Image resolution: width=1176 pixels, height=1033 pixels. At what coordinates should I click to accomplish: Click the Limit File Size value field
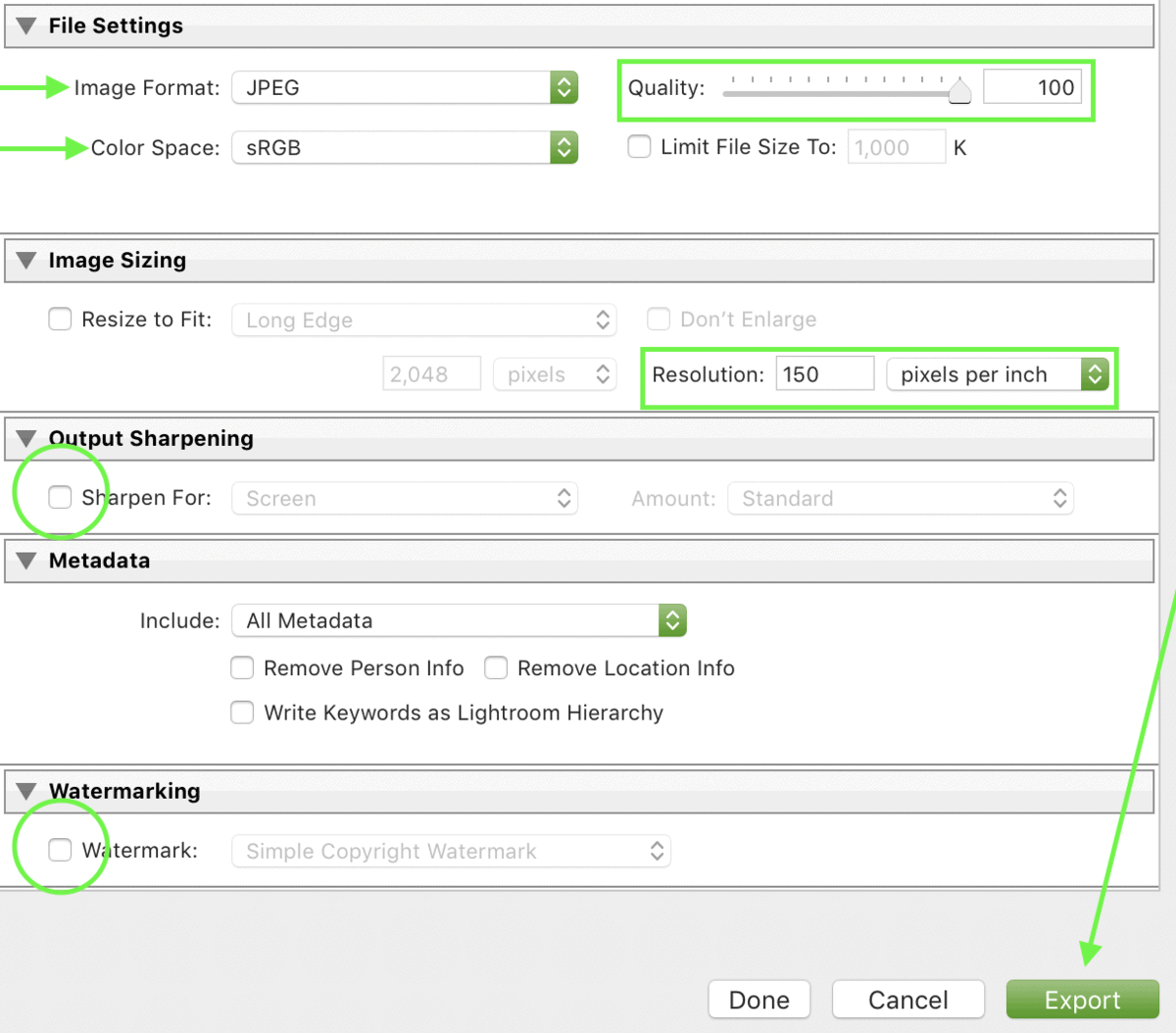click(897, 147)
